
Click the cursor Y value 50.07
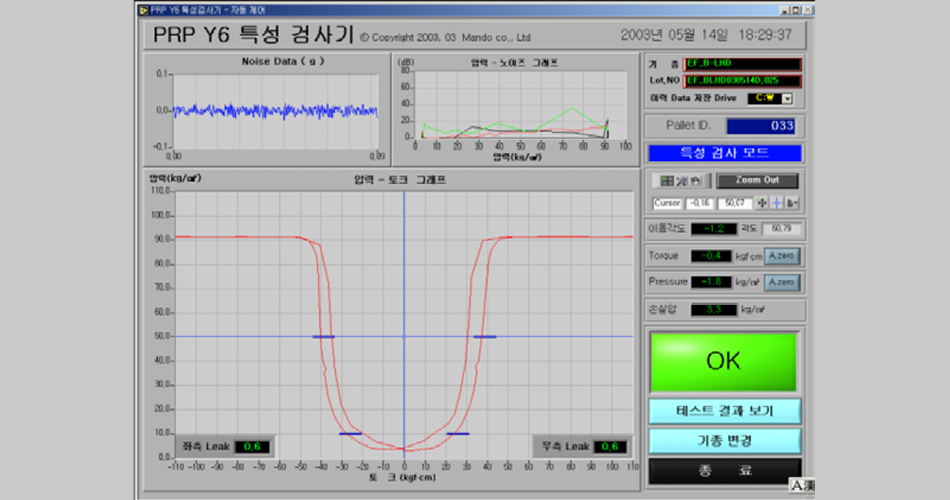click(734, 204)
